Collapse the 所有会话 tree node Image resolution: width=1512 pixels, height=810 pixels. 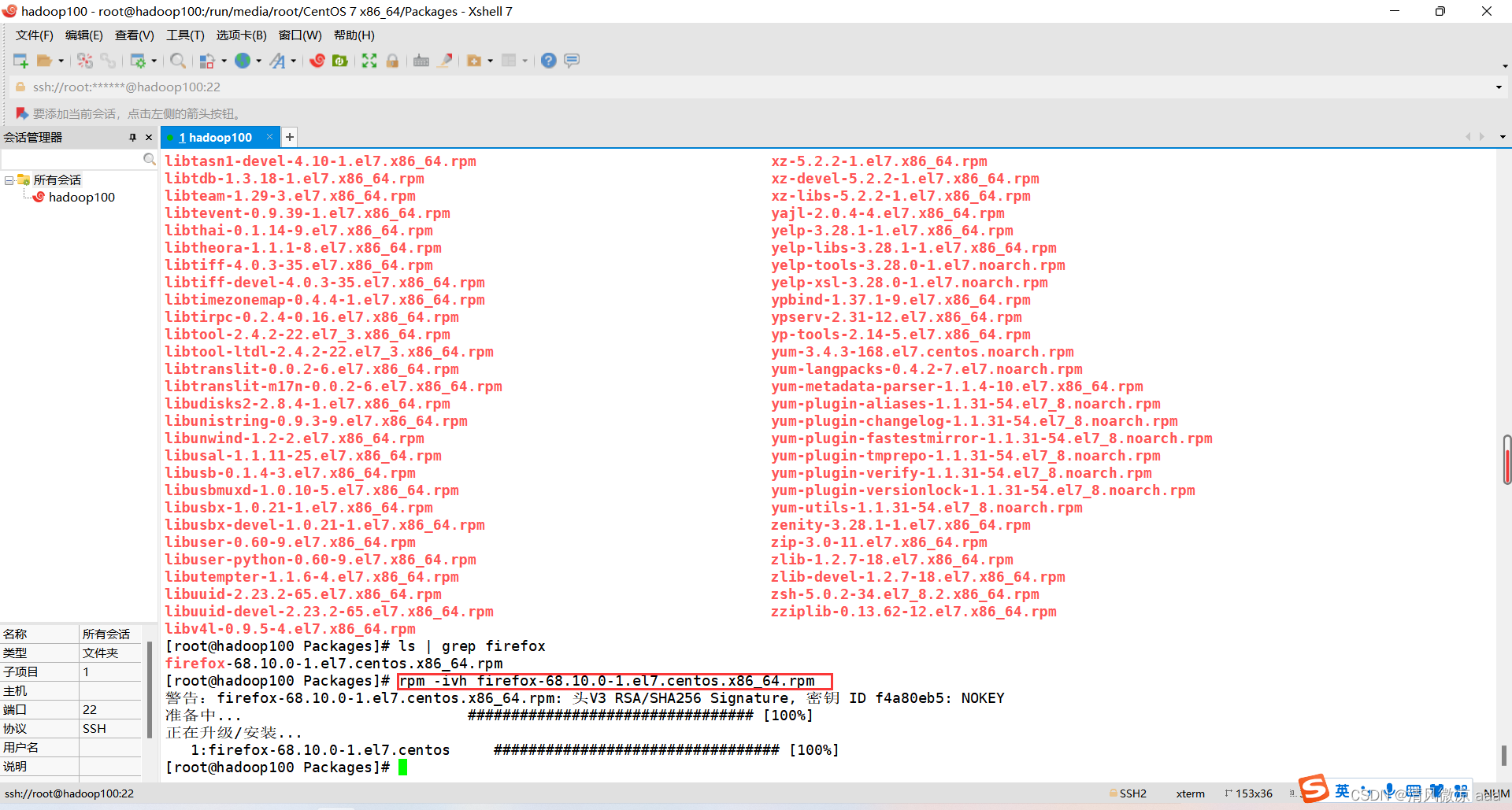[x=9, y=180]
